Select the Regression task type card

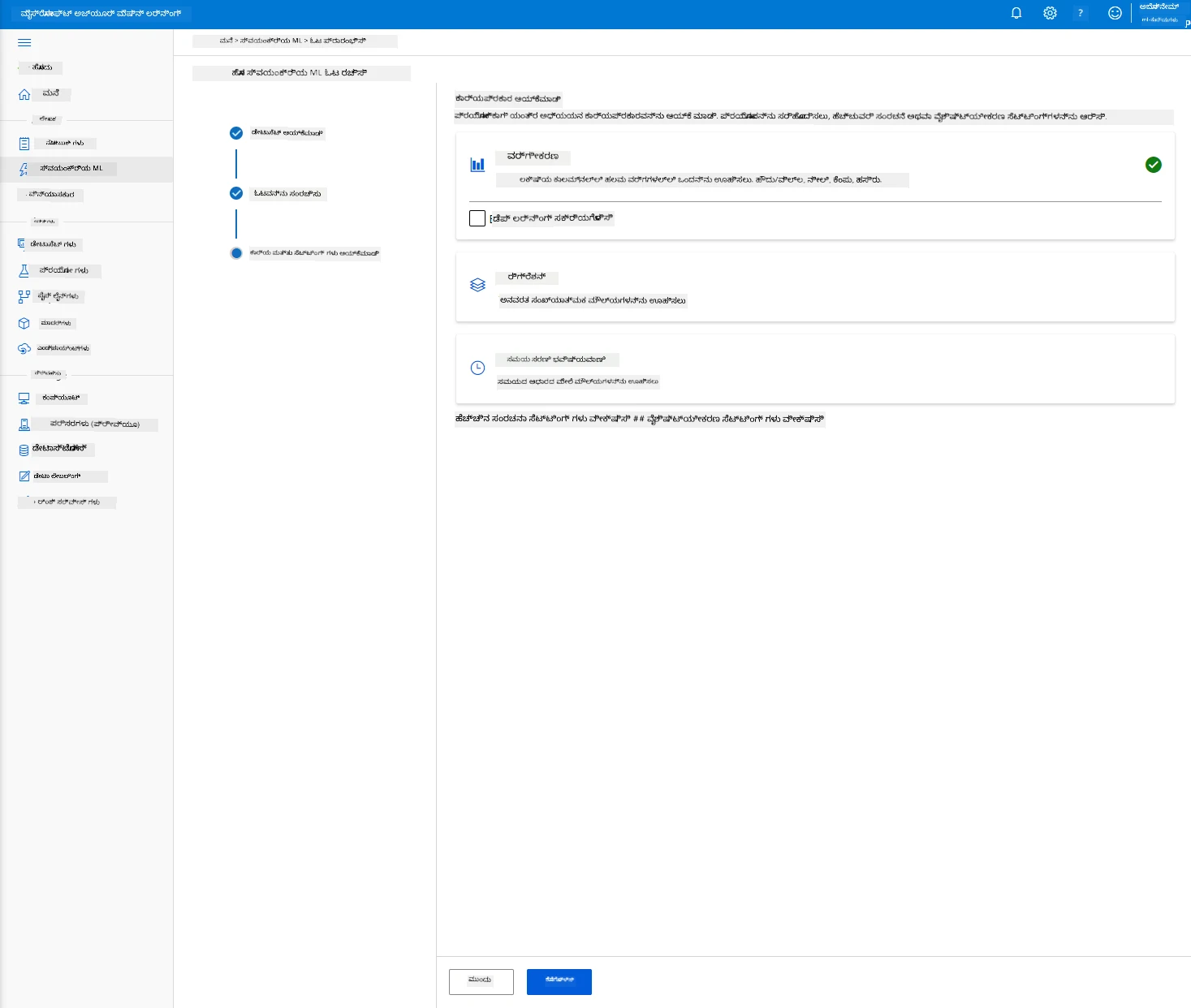pyautogui.click(x=815, y=287)
